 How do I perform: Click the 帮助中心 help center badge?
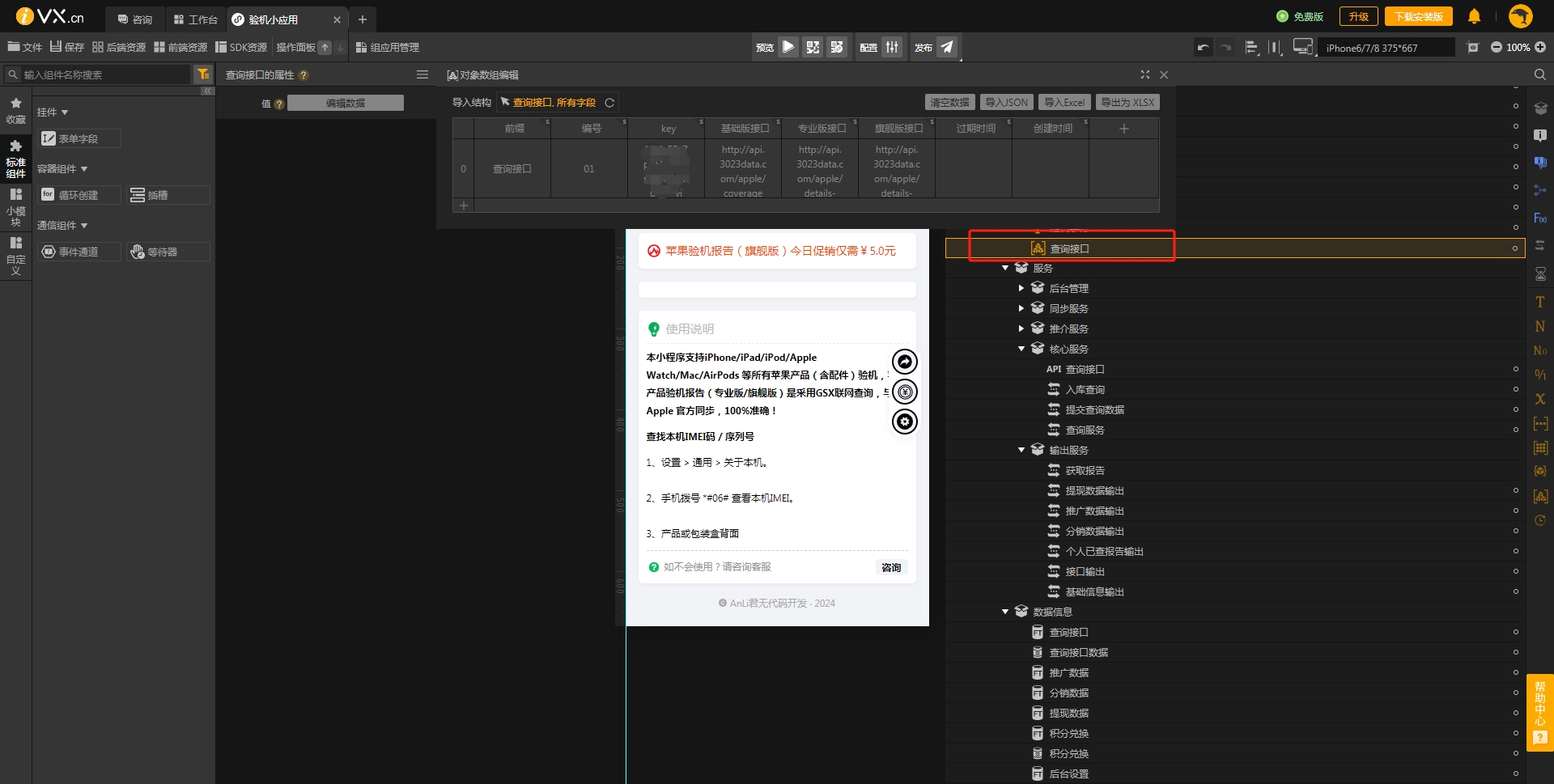point(1540,712)
